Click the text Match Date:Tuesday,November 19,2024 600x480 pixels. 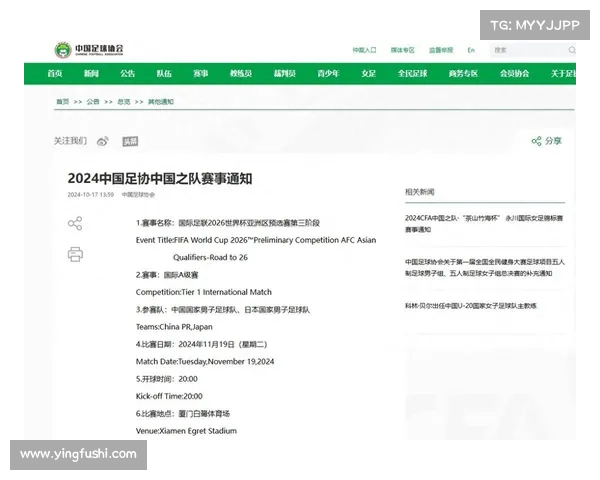[x=205, y=361]
